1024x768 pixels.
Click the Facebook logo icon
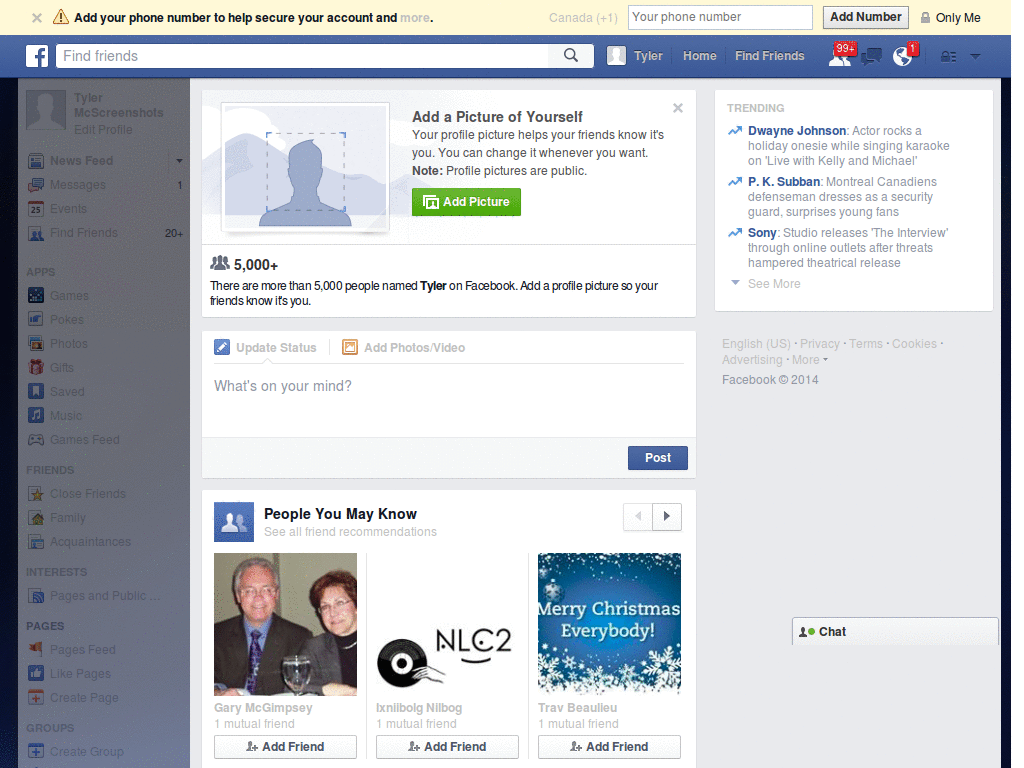click(37, 56)
